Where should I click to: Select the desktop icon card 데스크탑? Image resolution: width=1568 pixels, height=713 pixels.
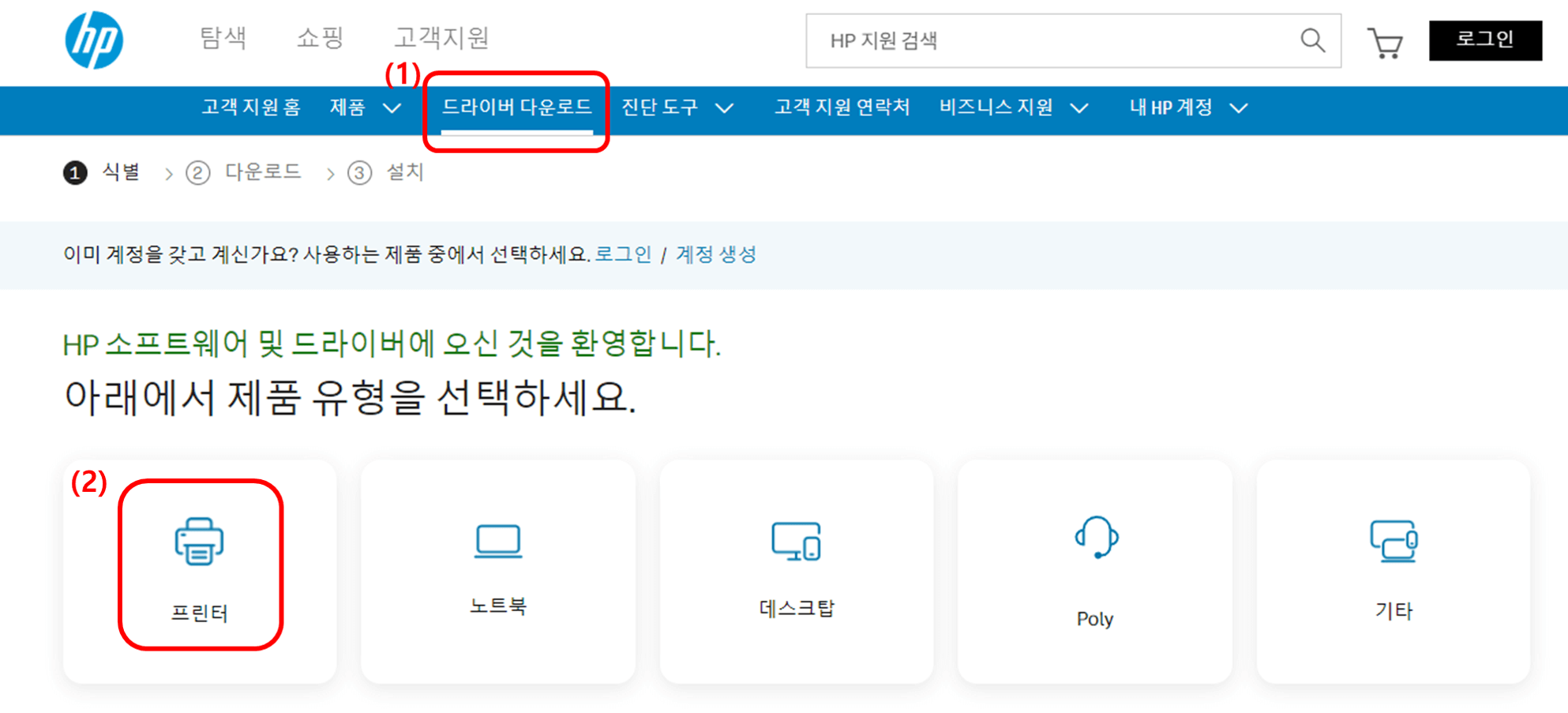(x=796, y=570)
